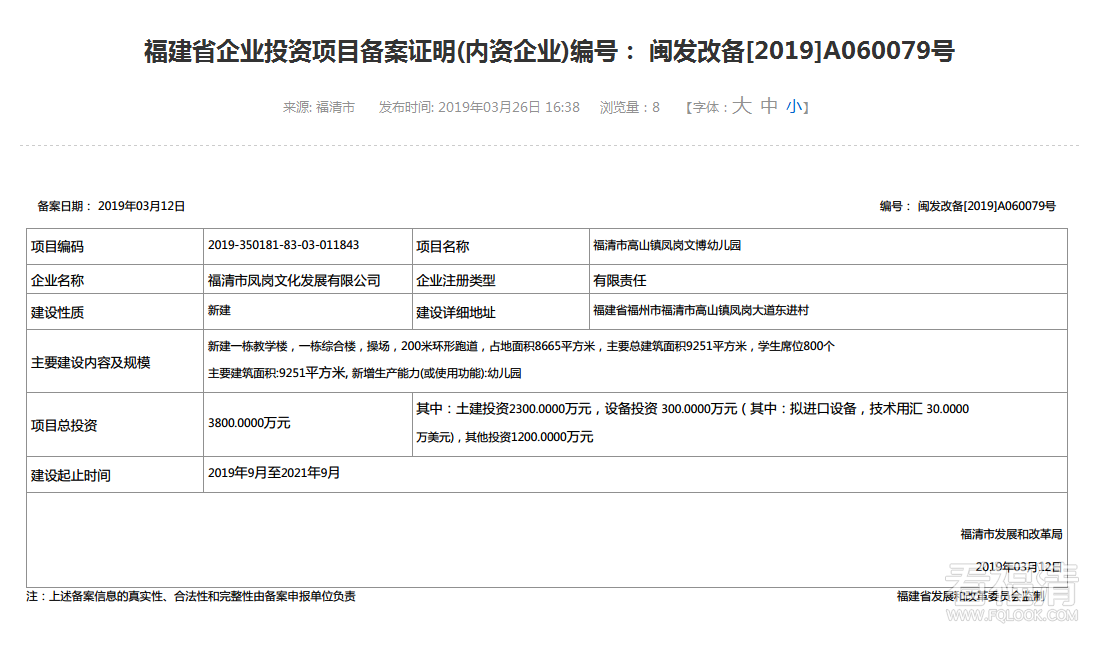Click the line beginning 新建一栋教学楼
This screenshot has height=648, width=1104.
[521, 346]
